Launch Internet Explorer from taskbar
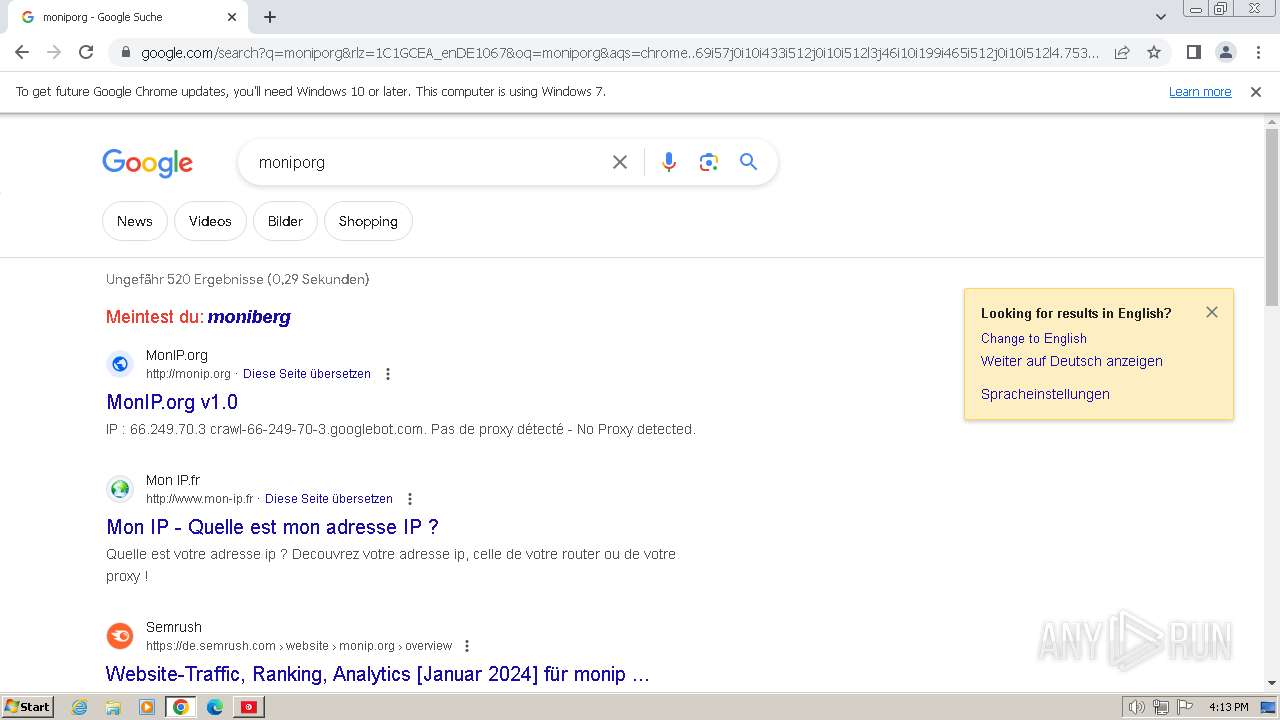 click(x=80, y=707)
